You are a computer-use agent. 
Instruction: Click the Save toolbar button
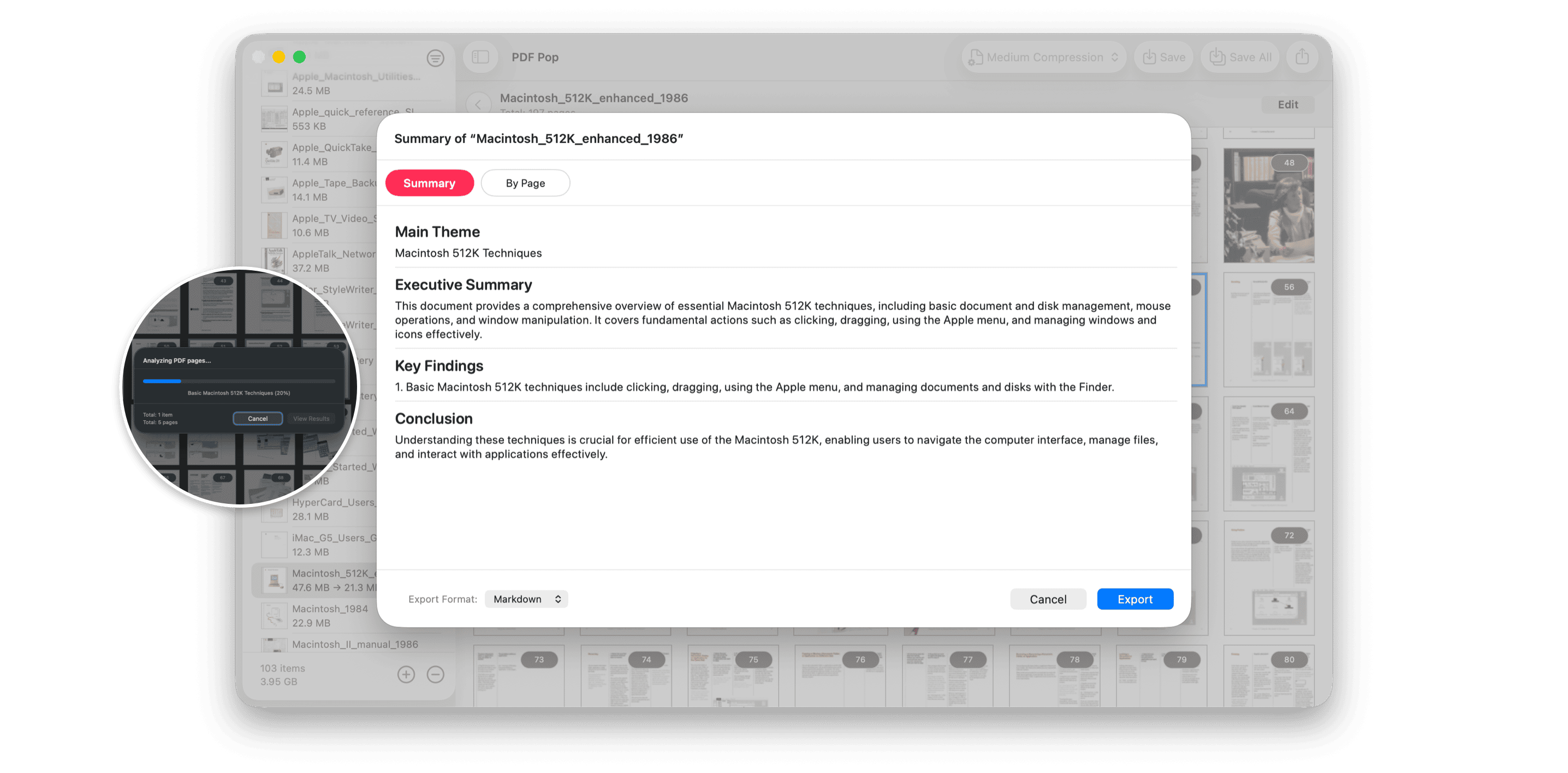[1164, 57]
